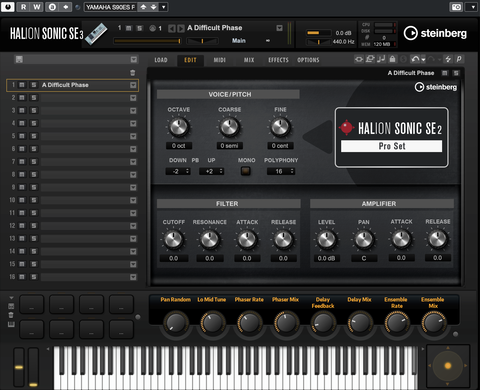
Task: Select the next preset down arrow
Action: click(x=153, y=7)
